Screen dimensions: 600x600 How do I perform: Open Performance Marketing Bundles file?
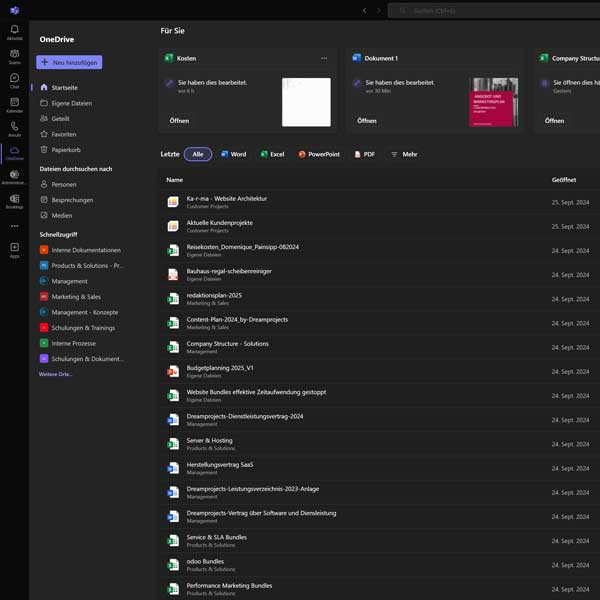coord(229,586)
